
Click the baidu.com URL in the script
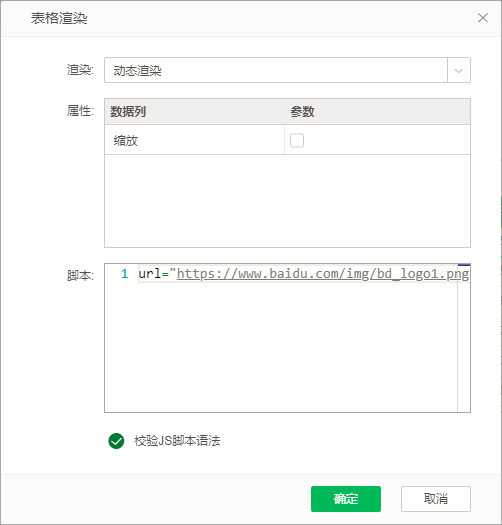322,274
